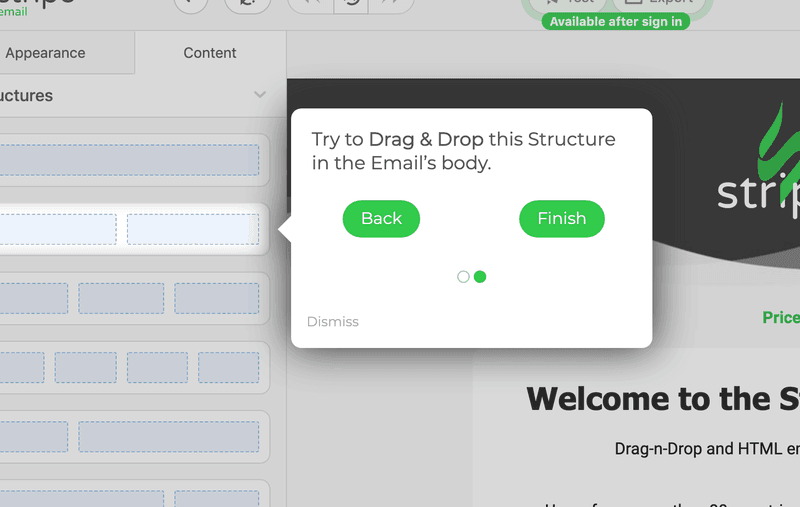800x507 pixels.
Task: Choose the four-column structure layout
Action: (x=129, y=367)
